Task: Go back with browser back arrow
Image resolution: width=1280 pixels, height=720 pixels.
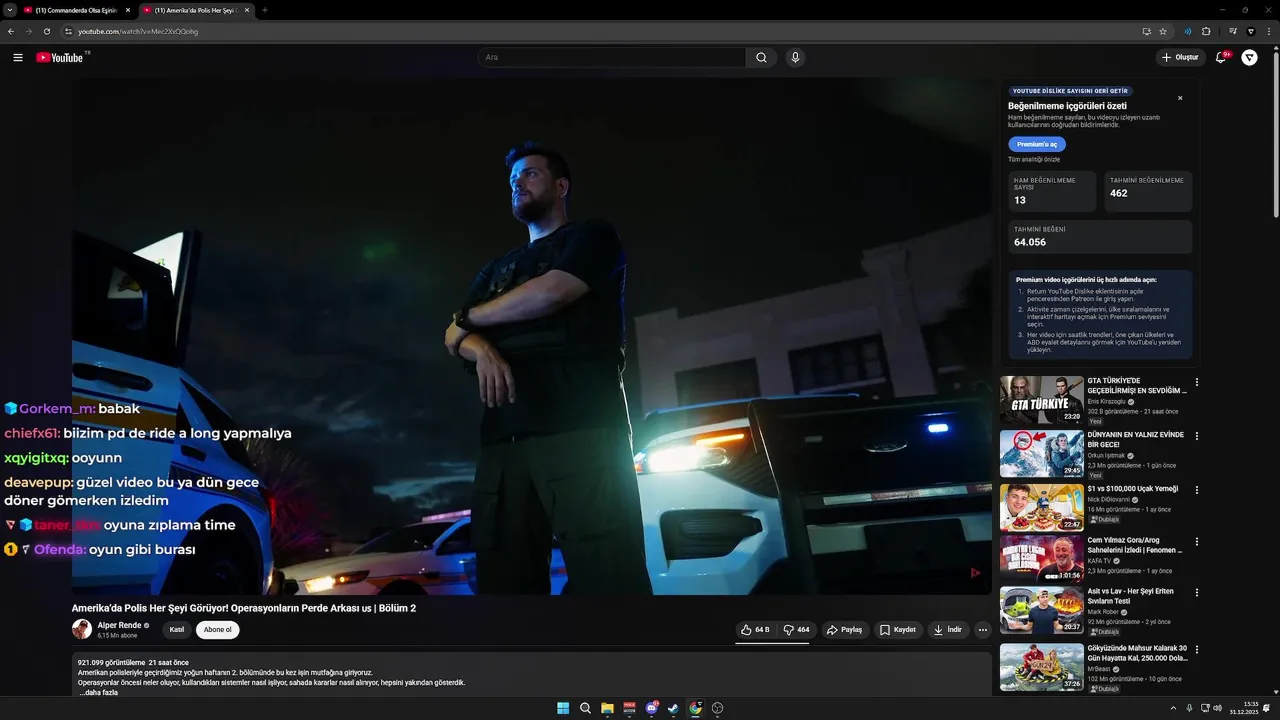Action: coord(10,31)
